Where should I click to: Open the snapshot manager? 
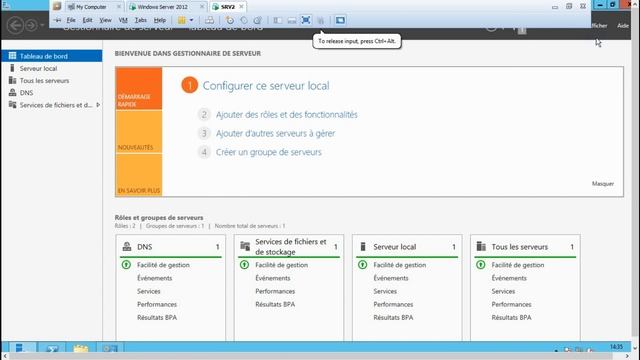[258, 20]
